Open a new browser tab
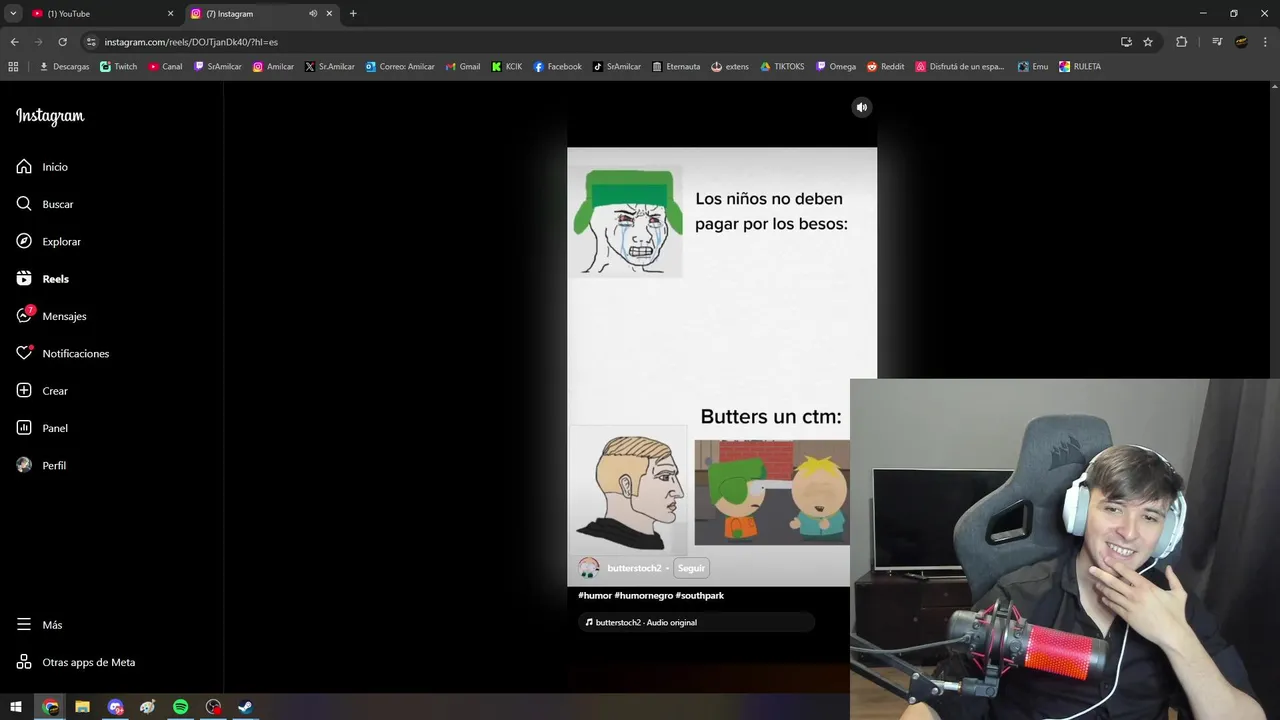This screenshot has height=720, width=1280. point(353,14)
